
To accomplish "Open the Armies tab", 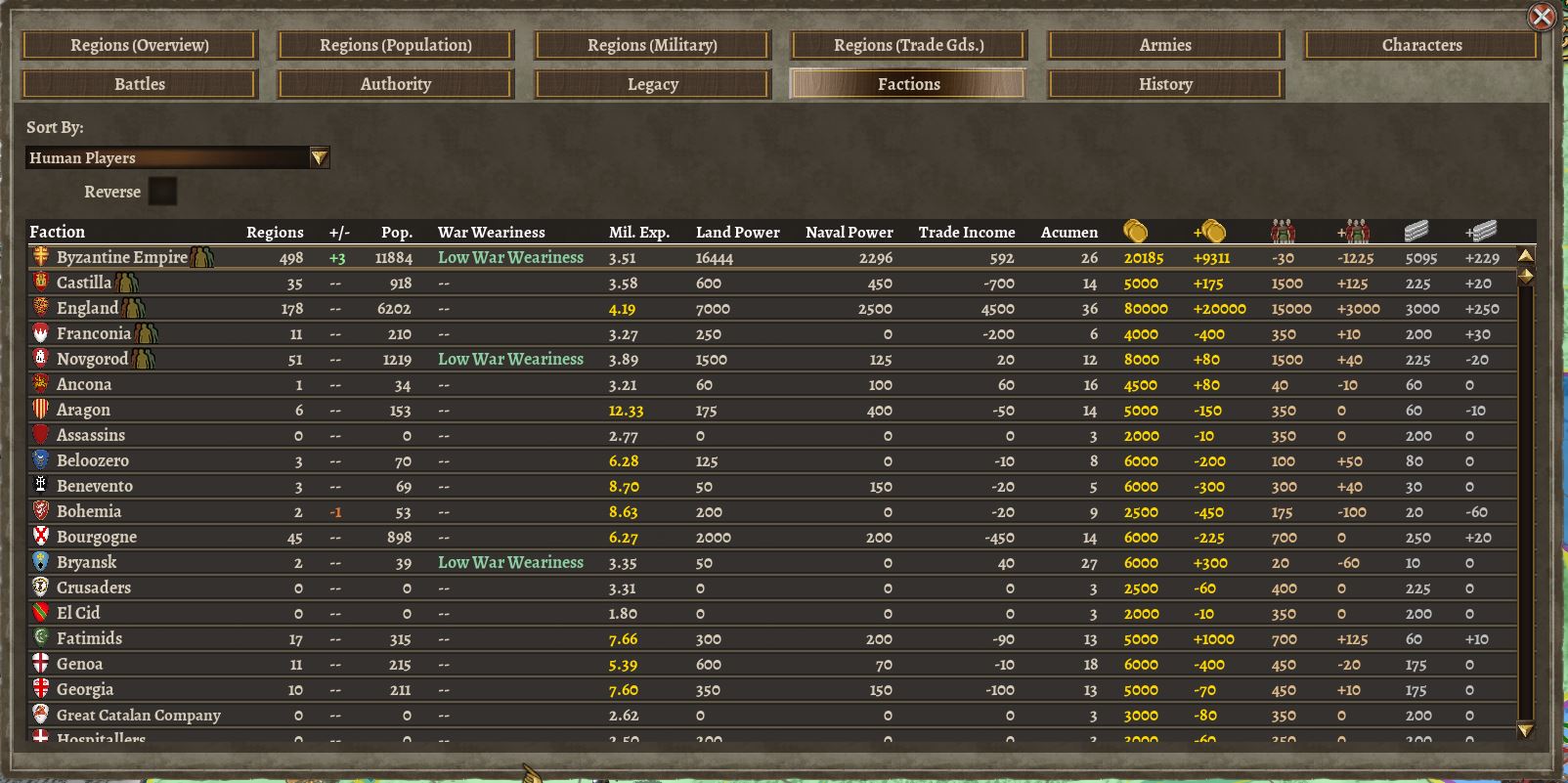I will (x=1165, y=45).
